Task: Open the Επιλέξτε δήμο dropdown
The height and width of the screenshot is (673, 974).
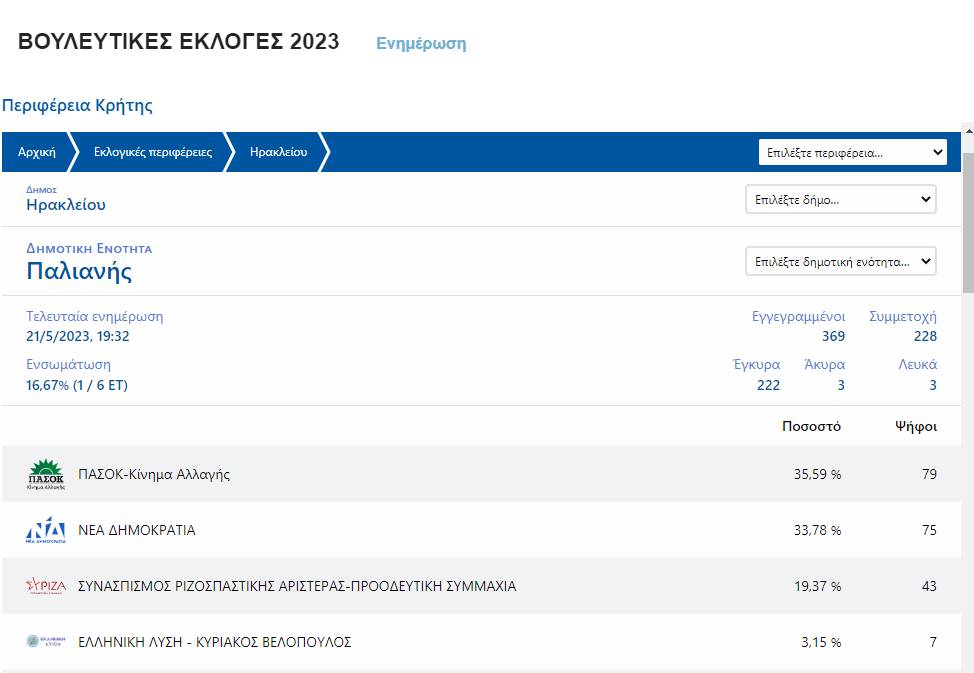Action: click(x=840, y=199)
